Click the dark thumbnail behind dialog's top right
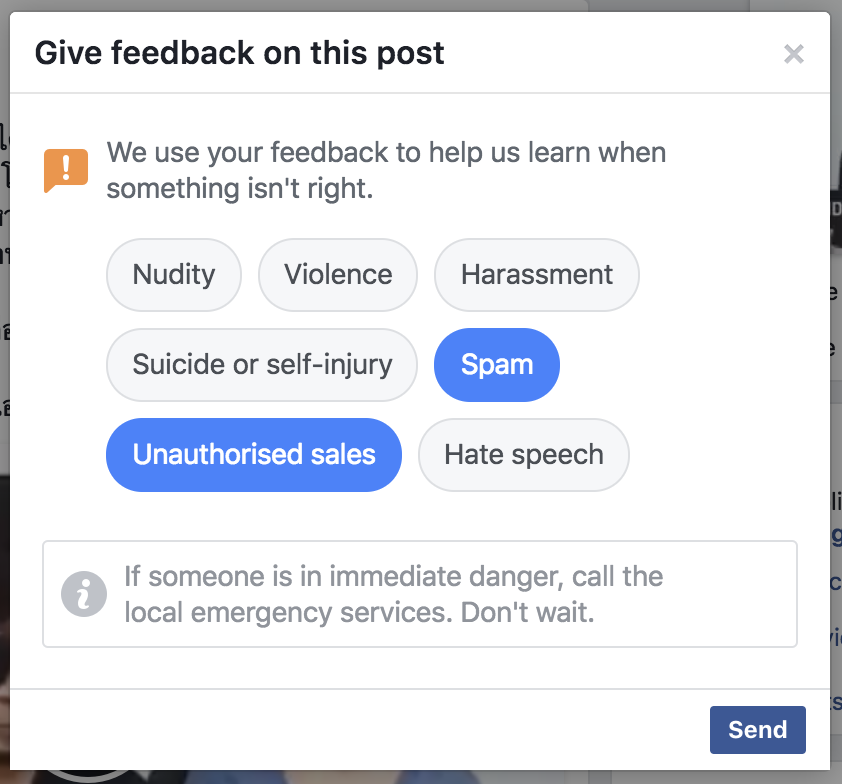This screenshot has width=842, height=784. point(835,200)
